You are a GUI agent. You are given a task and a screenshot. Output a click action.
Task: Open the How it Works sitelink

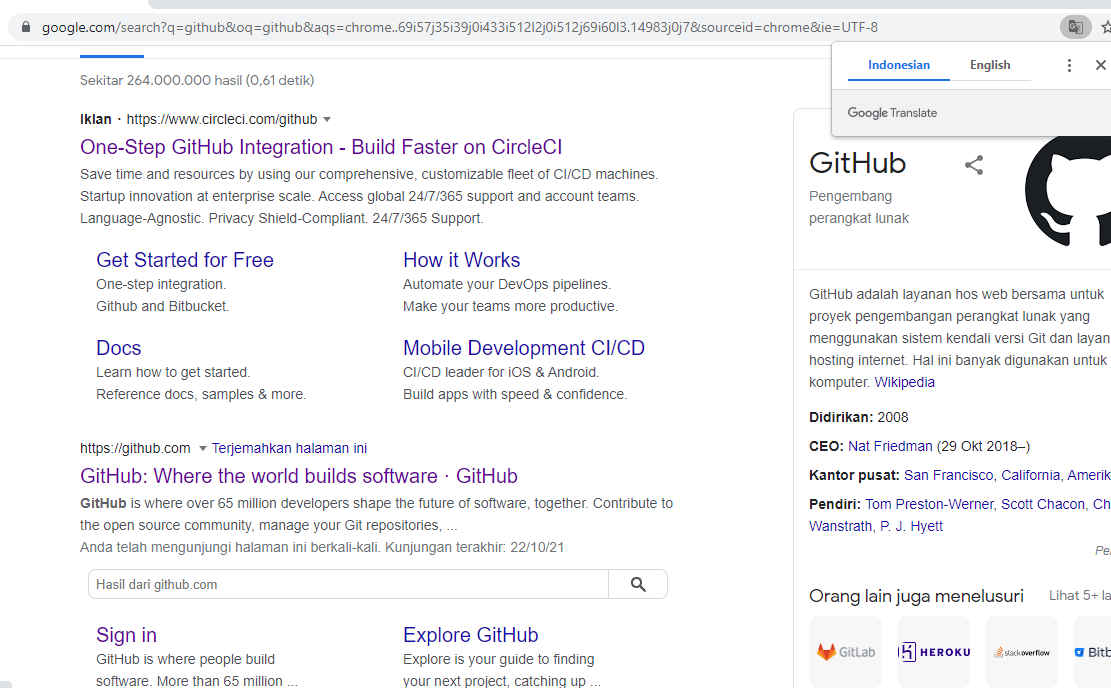pos(461,260)
